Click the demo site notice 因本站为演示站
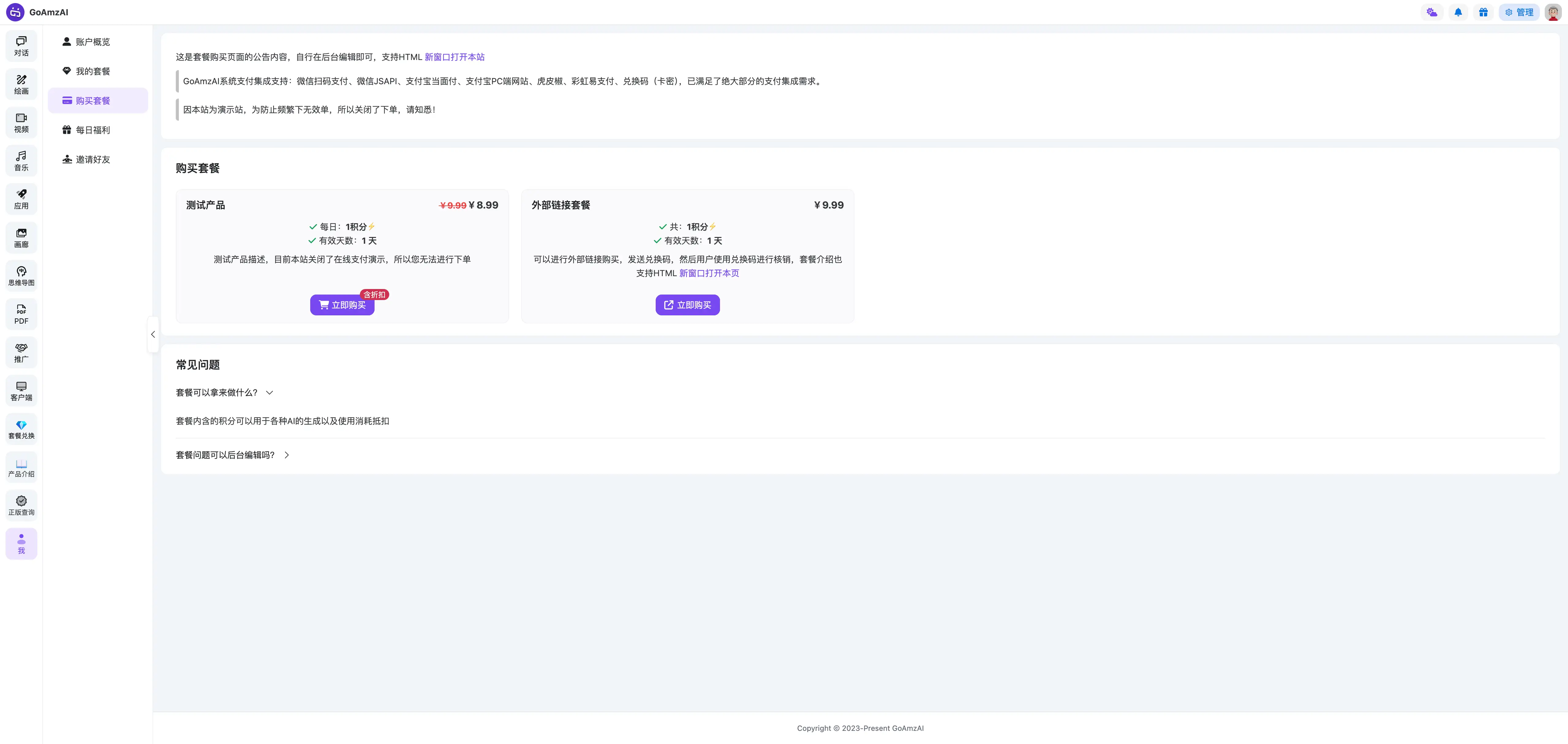Viewport: 1568px width, 744px height. (309, 110)
